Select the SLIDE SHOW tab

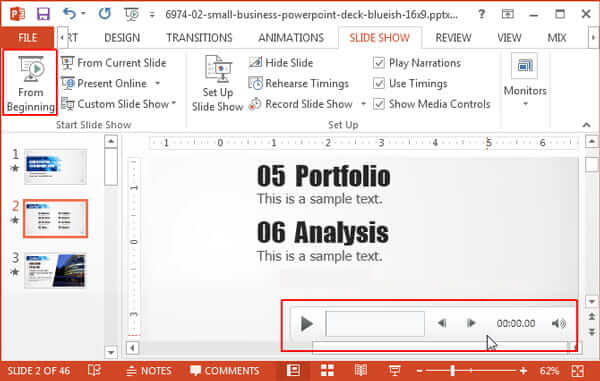[x=380, y=37]
